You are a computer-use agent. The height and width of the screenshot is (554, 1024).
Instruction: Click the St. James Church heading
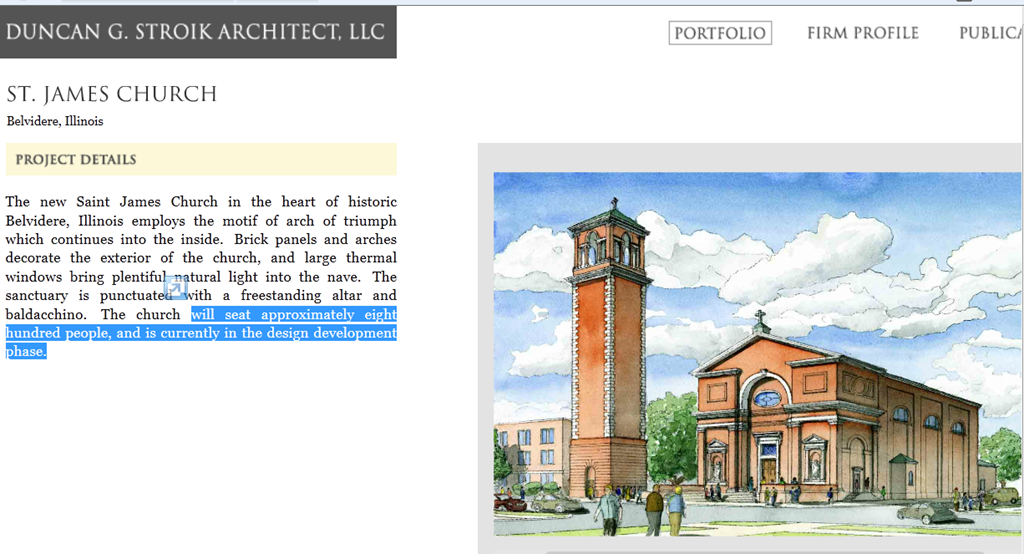click(112, 94)
